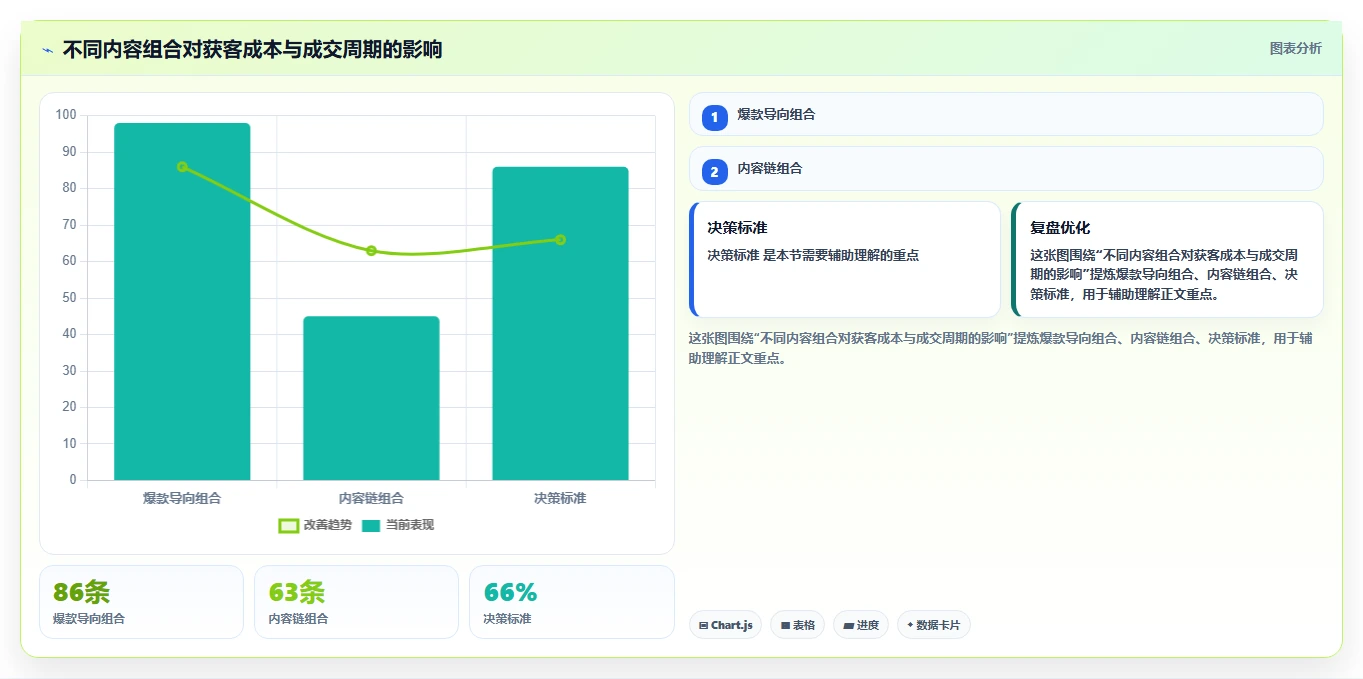
Task: Click the 爆款导向组合 teal bar
Action: point(182,301)
